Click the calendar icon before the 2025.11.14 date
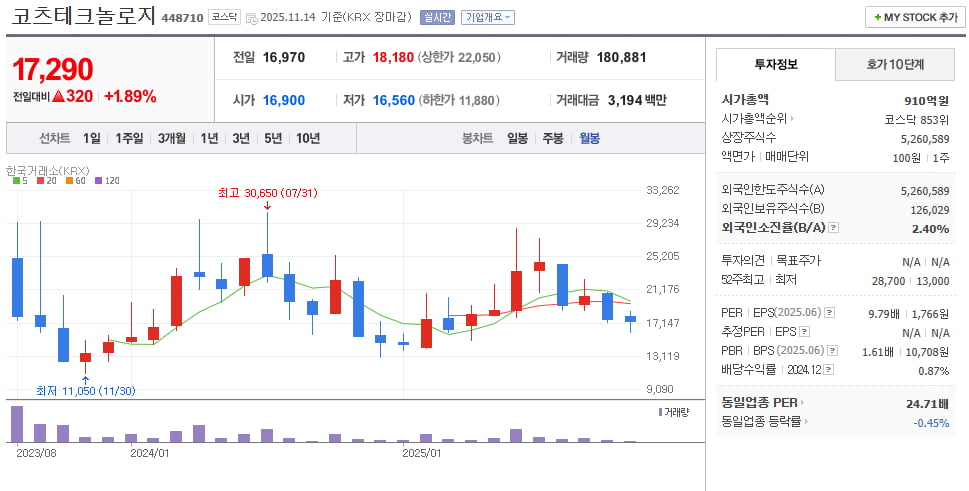 [x=250, y=17]
